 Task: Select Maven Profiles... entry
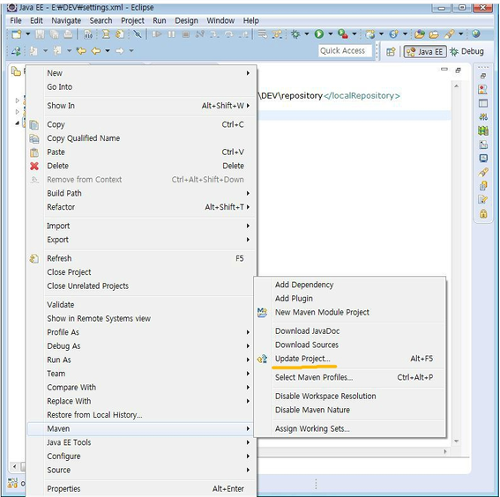pyautogui.click(x=350, y=378)
